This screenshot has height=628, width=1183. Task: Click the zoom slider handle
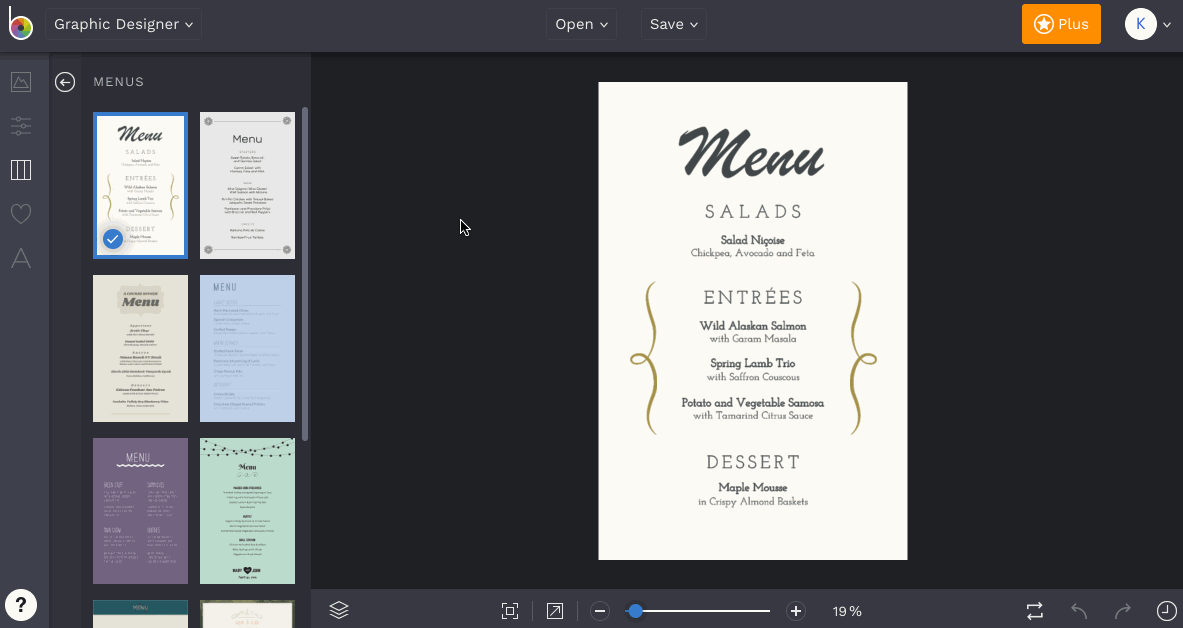click(x=635, y=611)
